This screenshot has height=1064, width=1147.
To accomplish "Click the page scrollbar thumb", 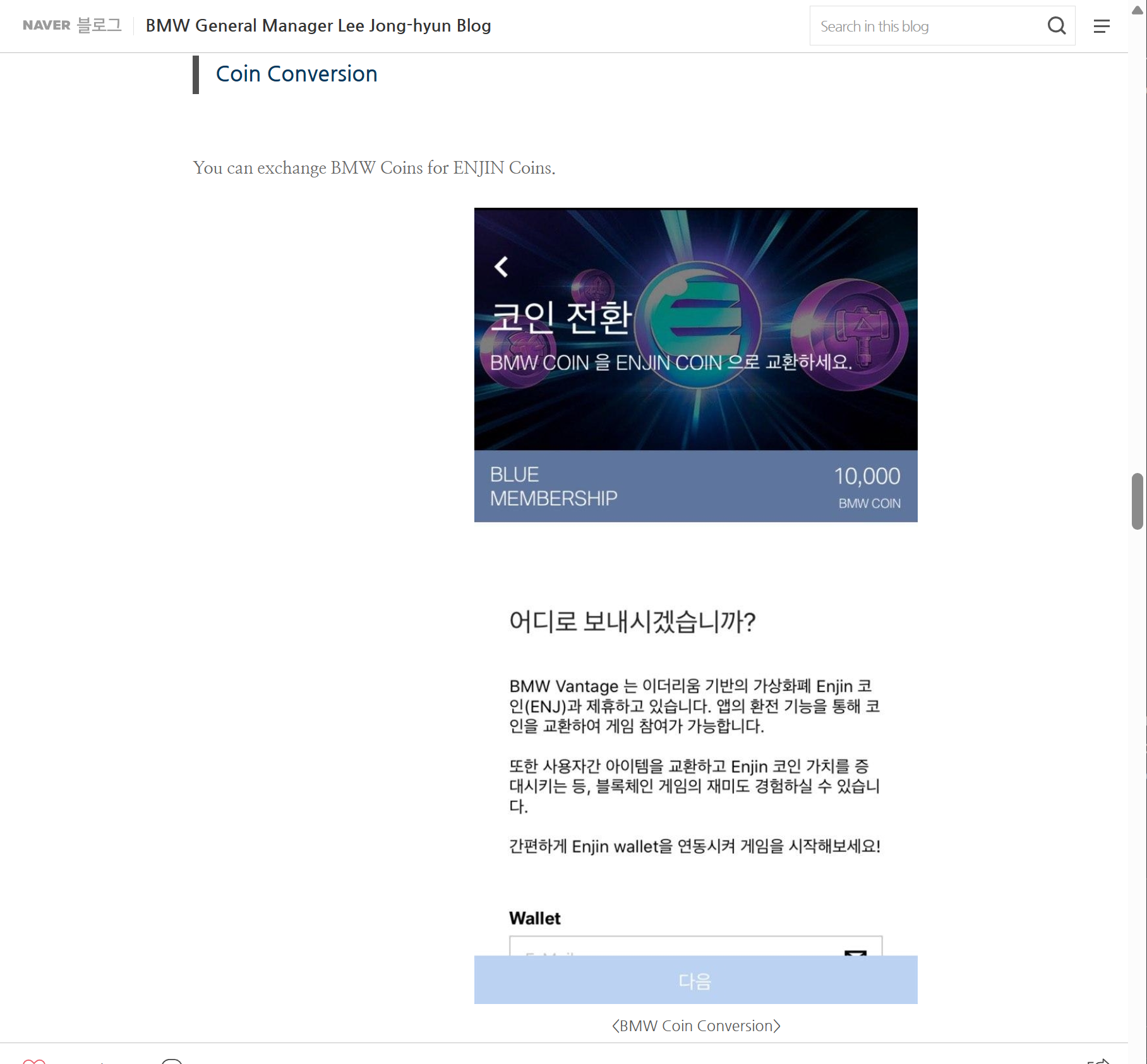I will coord(1138,501).
